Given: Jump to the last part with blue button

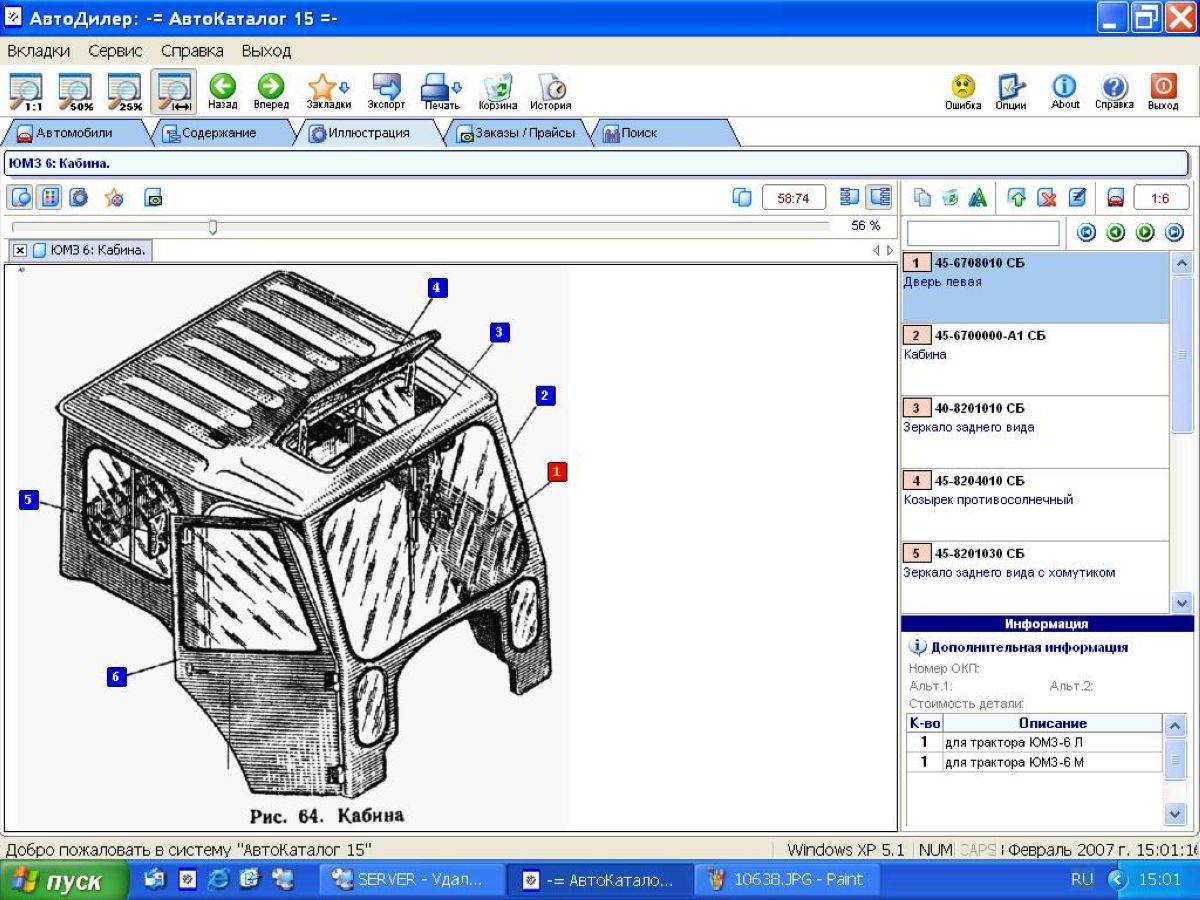Looking at the screenshot, I should 1174,233.
